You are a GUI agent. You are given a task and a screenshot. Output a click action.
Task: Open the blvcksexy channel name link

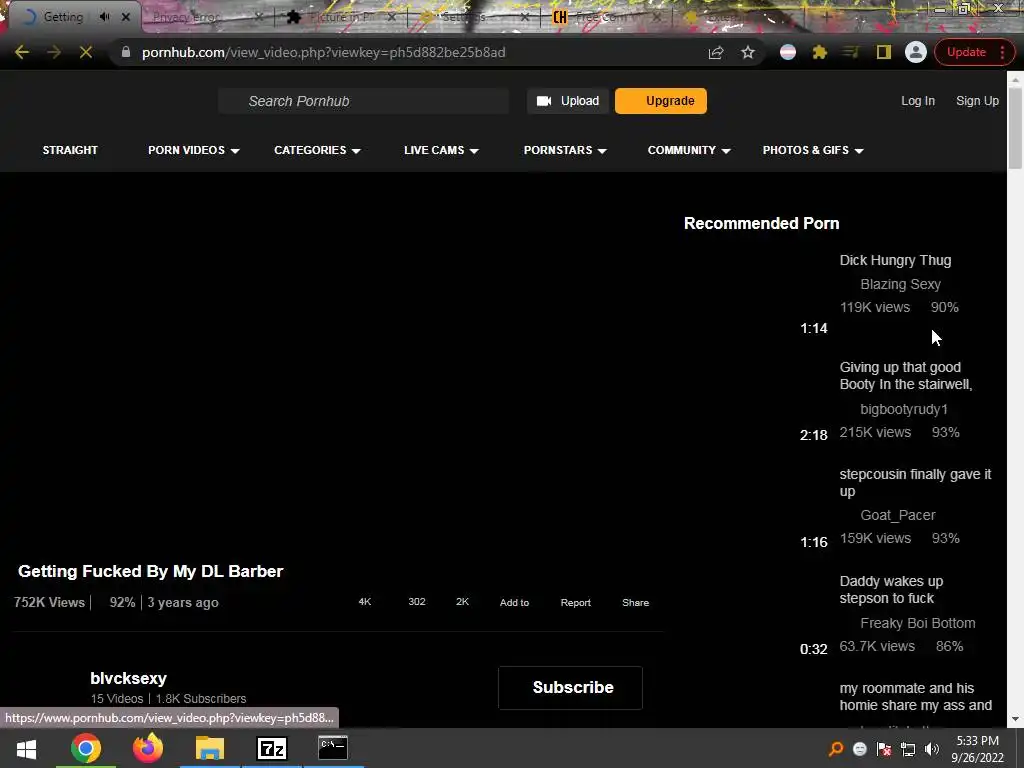pyautogui.click(x=129, y=679)
